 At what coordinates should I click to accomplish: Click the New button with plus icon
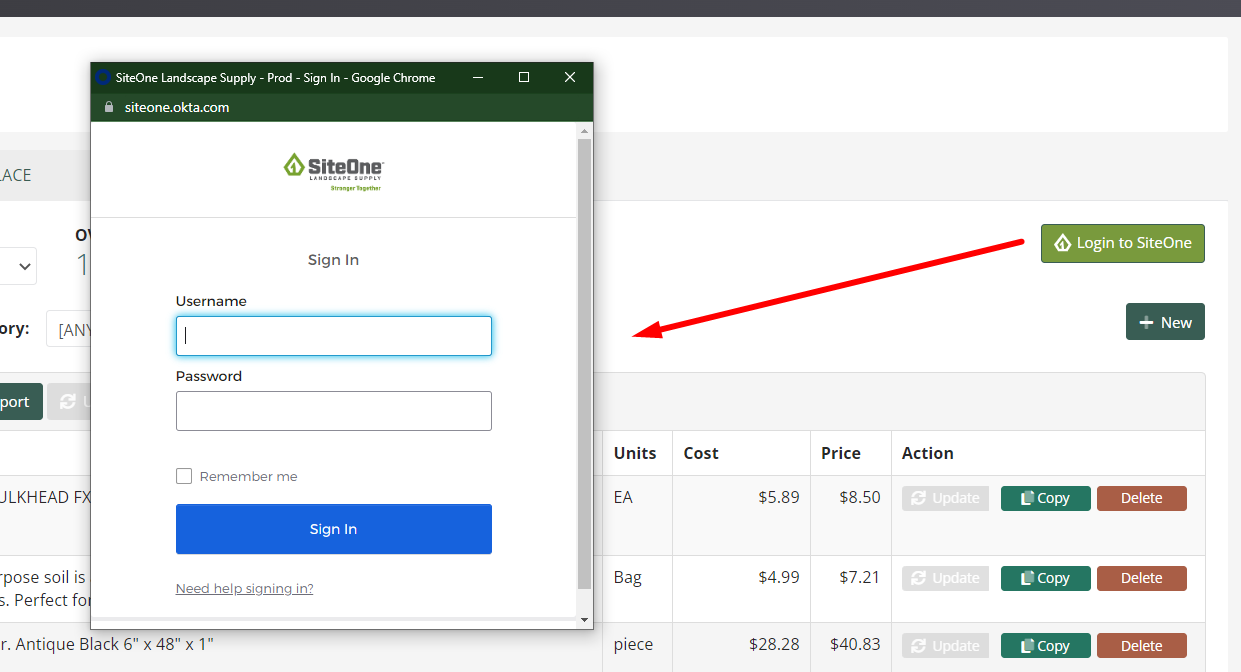[1165, 322]
